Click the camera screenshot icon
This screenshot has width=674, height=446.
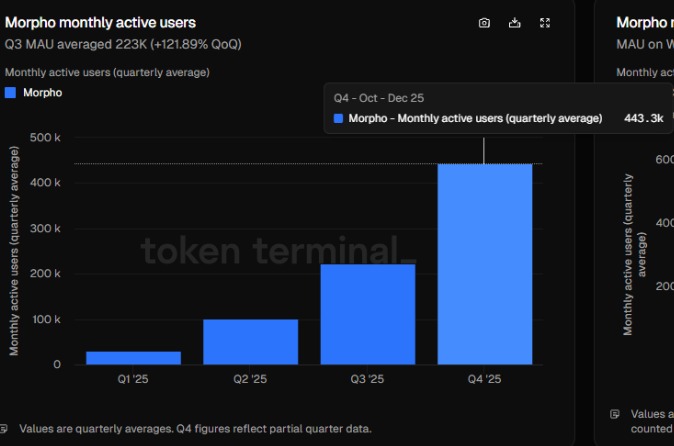pos(484,23)
